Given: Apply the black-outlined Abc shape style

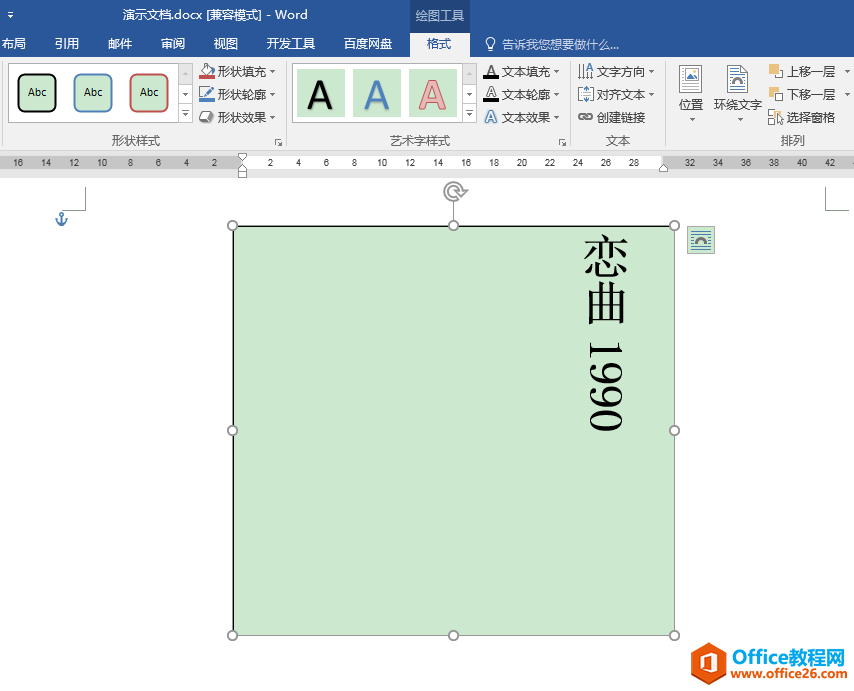Looking at the screenshot, I should (37, 93).
